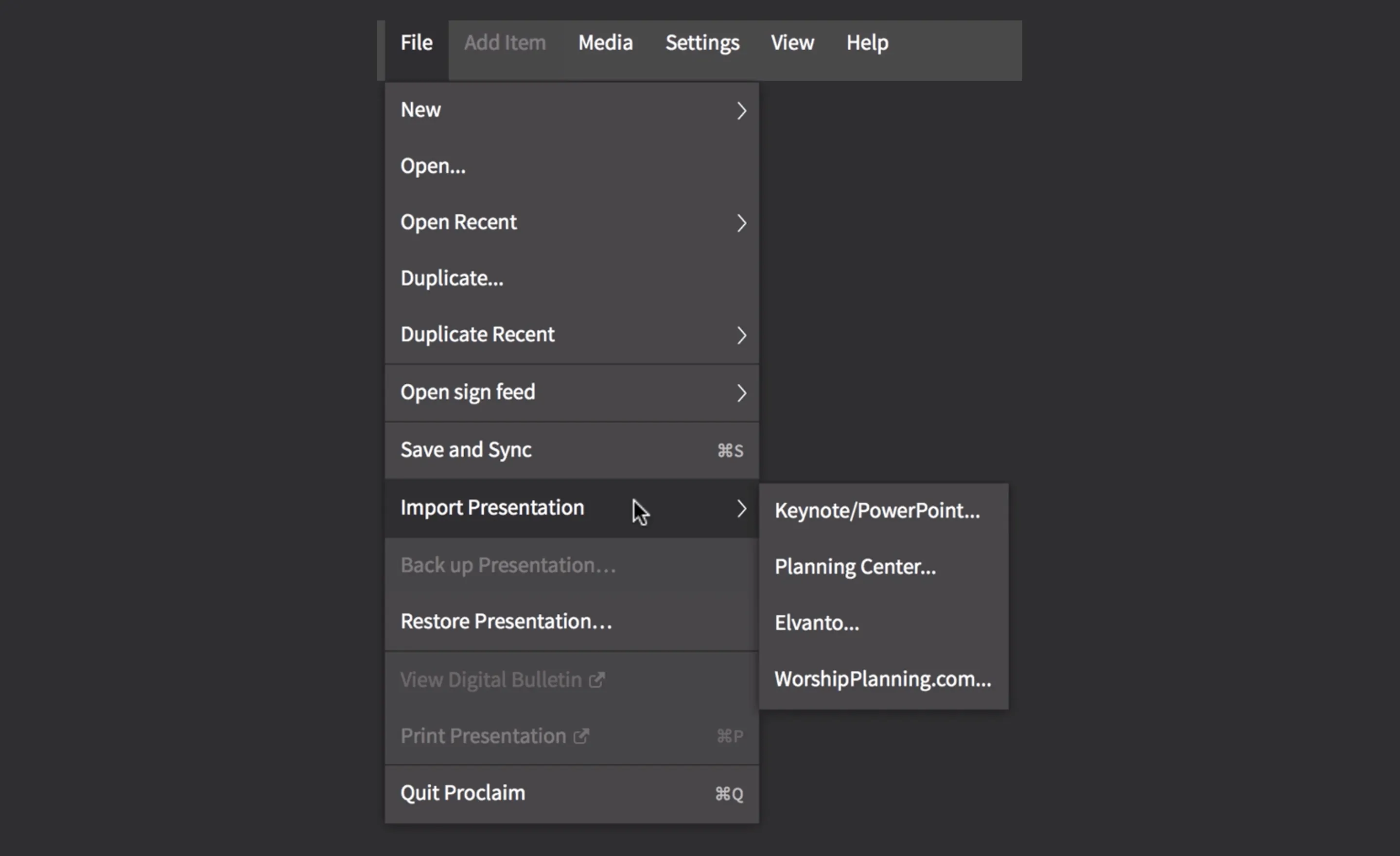
Task: Click the ⌘S shortcut badge next to Save and Sync
Action: click(x=729, y=450)
